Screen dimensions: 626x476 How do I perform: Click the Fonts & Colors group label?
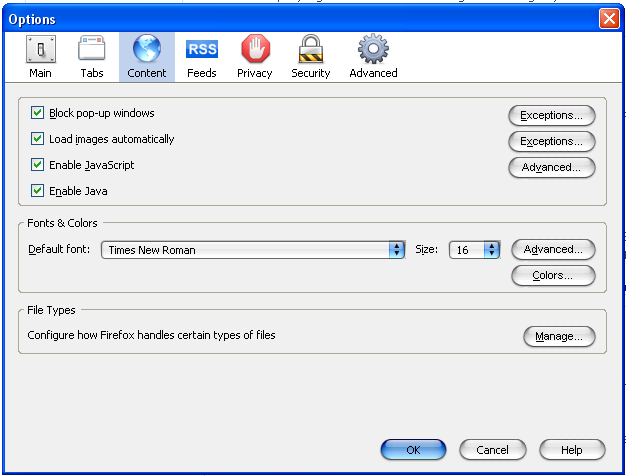62,223
